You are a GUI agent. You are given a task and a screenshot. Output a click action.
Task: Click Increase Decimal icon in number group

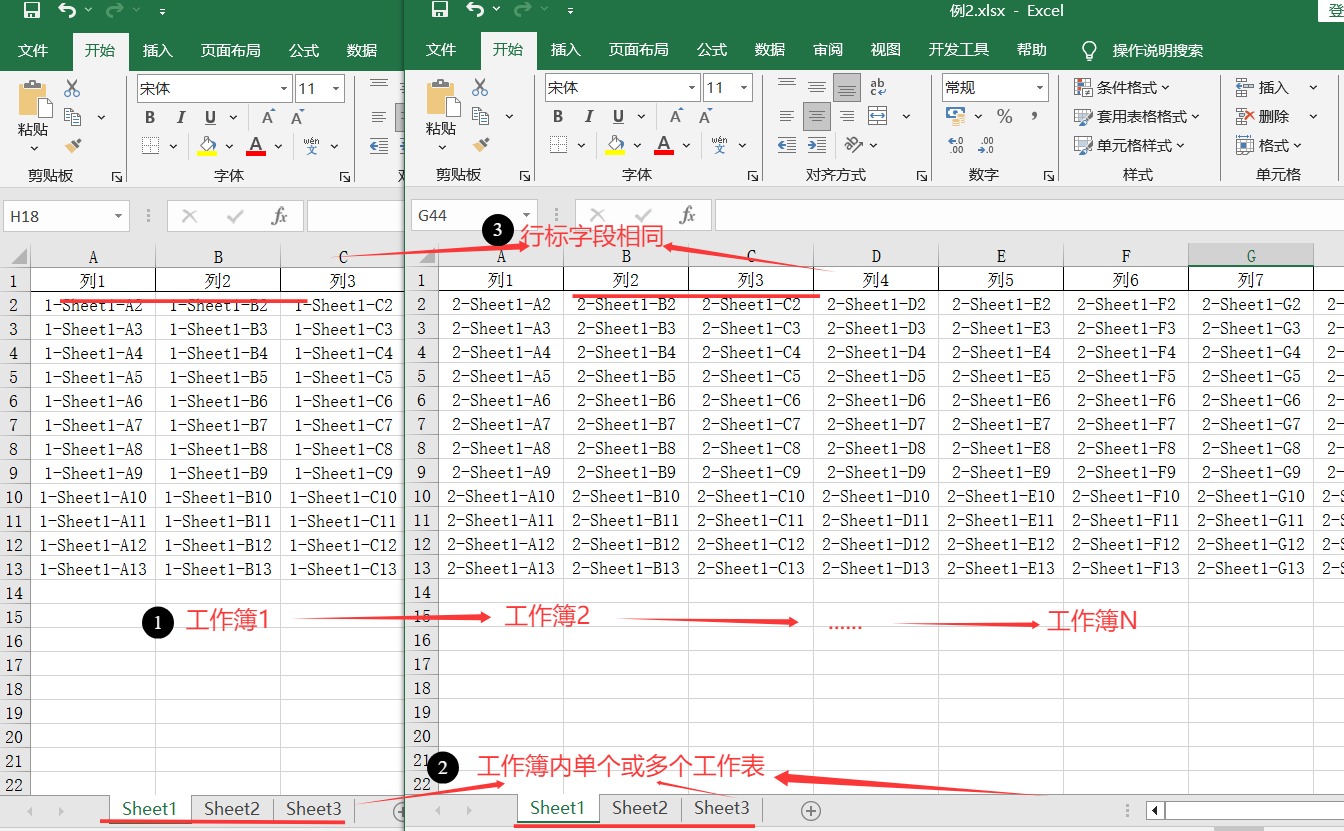(x=955, y=146)
